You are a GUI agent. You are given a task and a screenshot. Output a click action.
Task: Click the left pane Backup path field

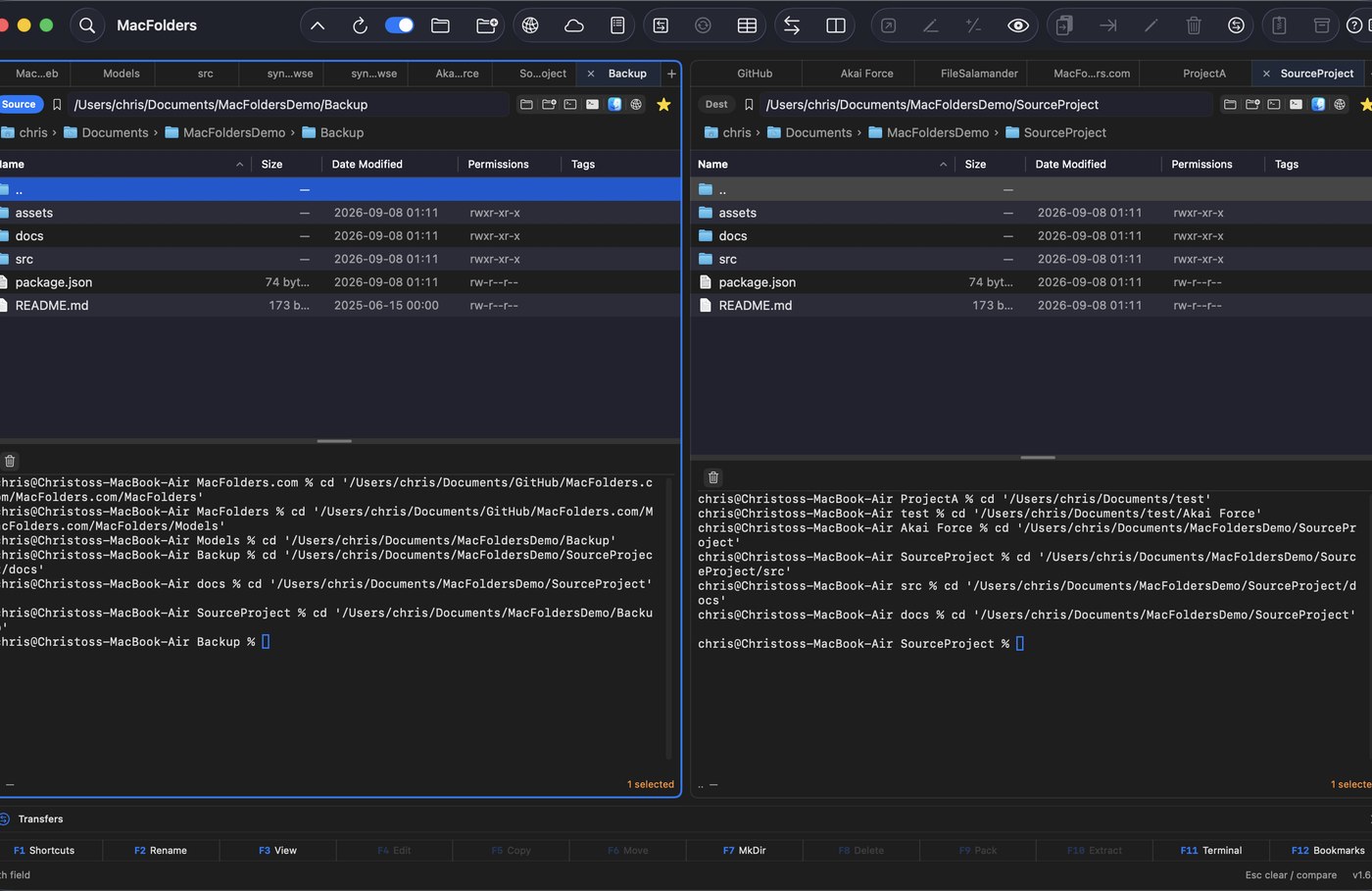[x=288, y=104]
